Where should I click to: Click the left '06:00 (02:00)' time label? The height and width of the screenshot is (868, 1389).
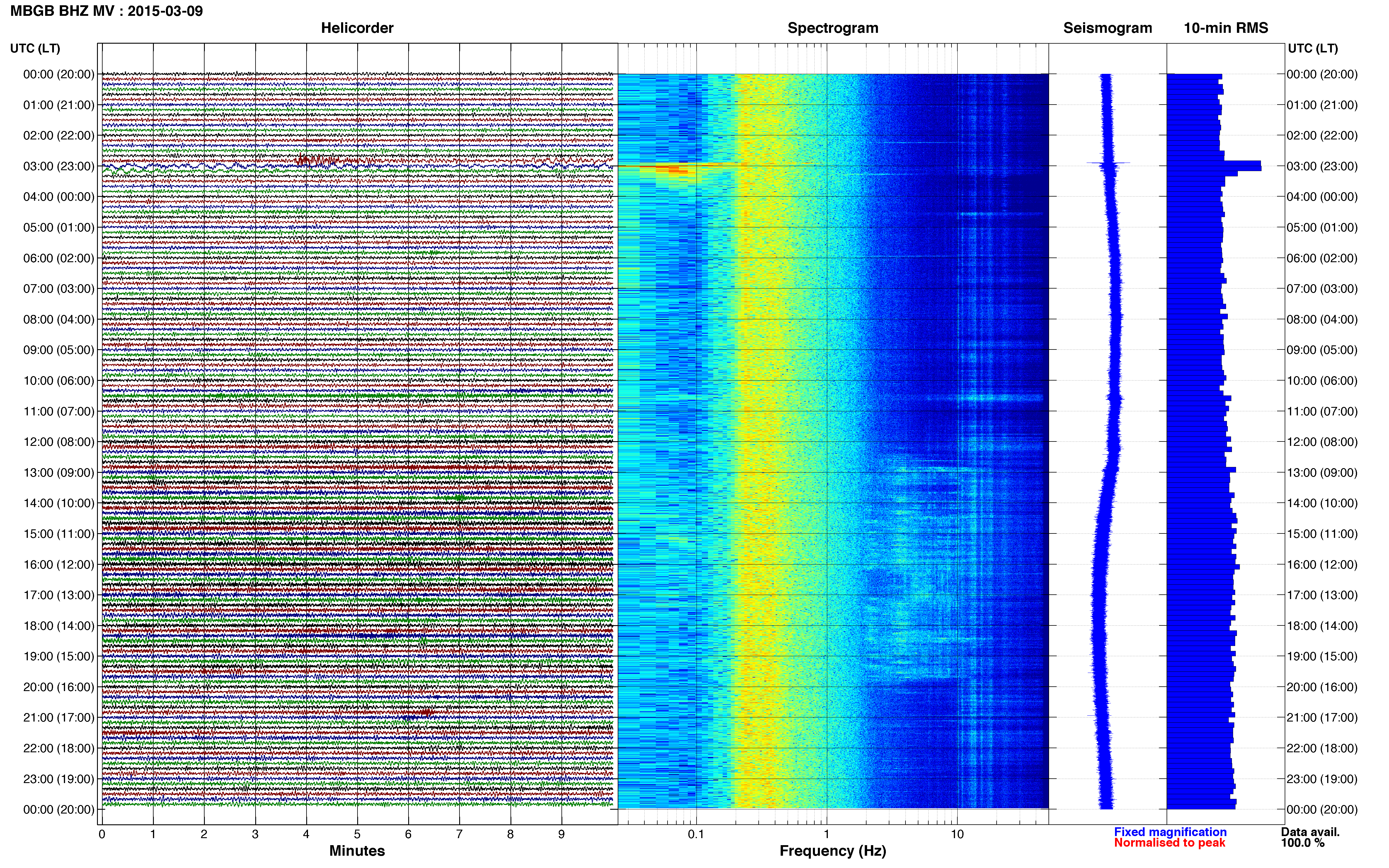pyautogui.click(x=59, y=258)
